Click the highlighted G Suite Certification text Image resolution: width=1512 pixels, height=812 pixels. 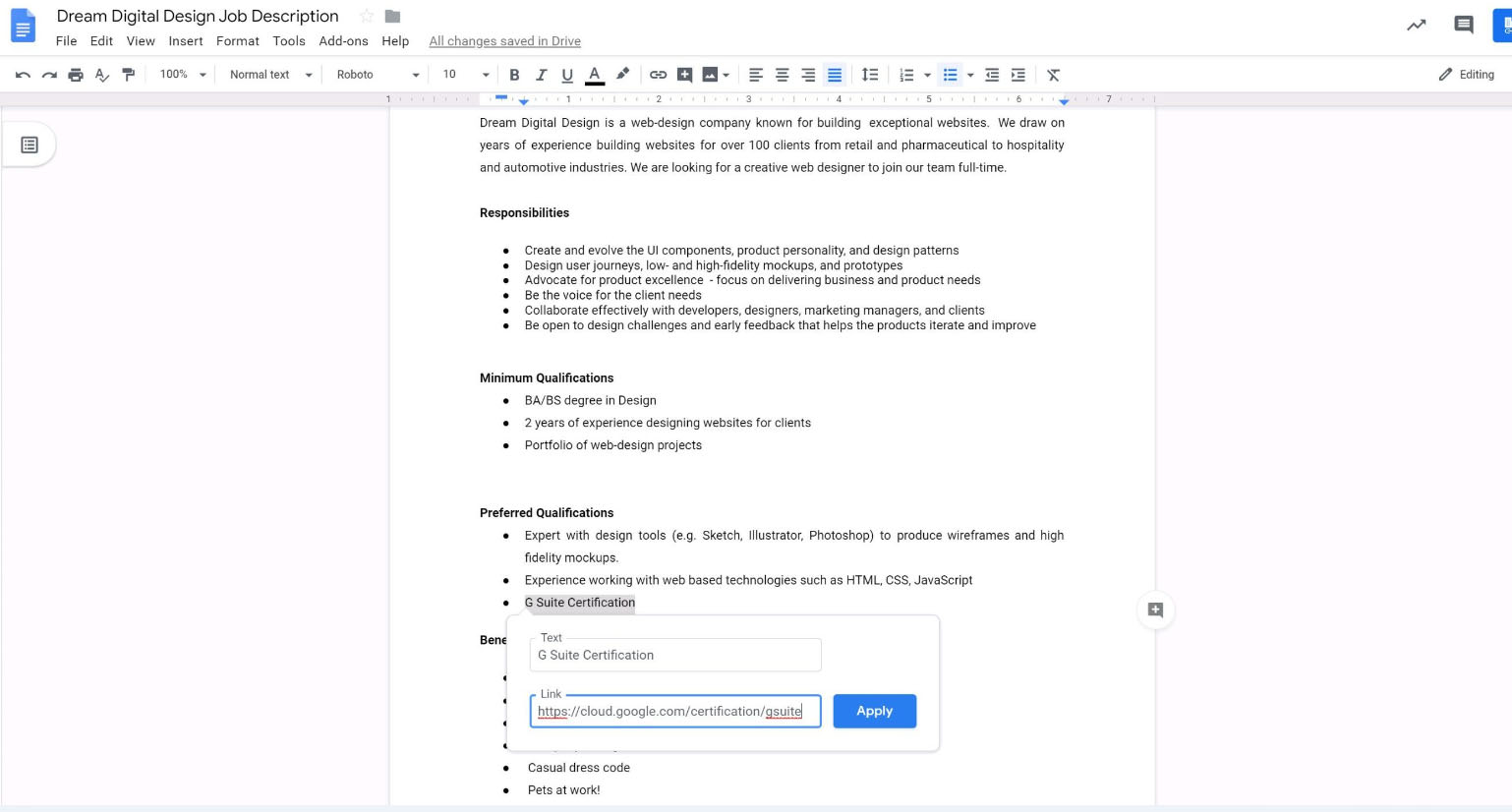[x=580, y=603]
